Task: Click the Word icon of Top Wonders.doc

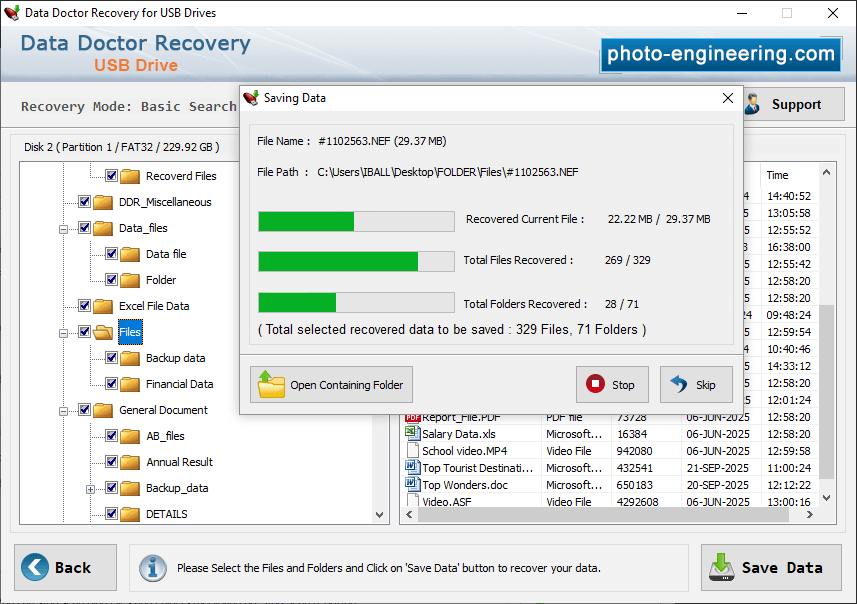Action: 411,484
